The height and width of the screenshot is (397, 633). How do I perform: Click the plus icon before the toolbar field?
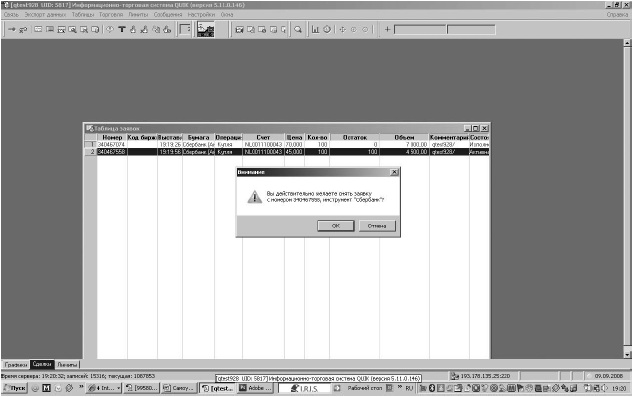387,29
